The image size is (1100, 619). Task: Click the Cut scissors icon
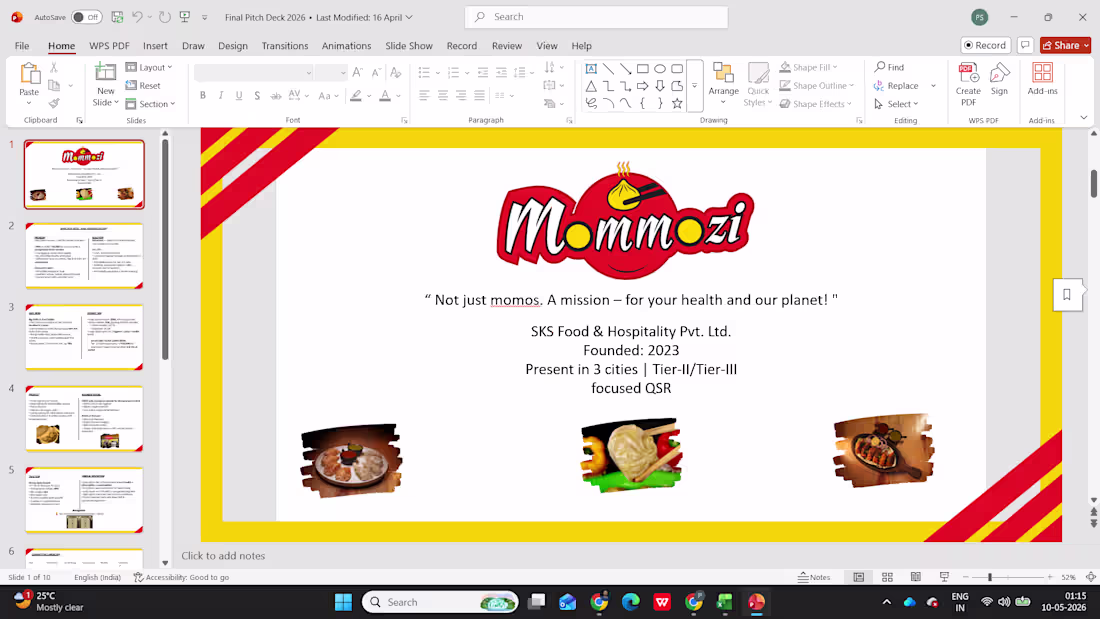(54, 68)
